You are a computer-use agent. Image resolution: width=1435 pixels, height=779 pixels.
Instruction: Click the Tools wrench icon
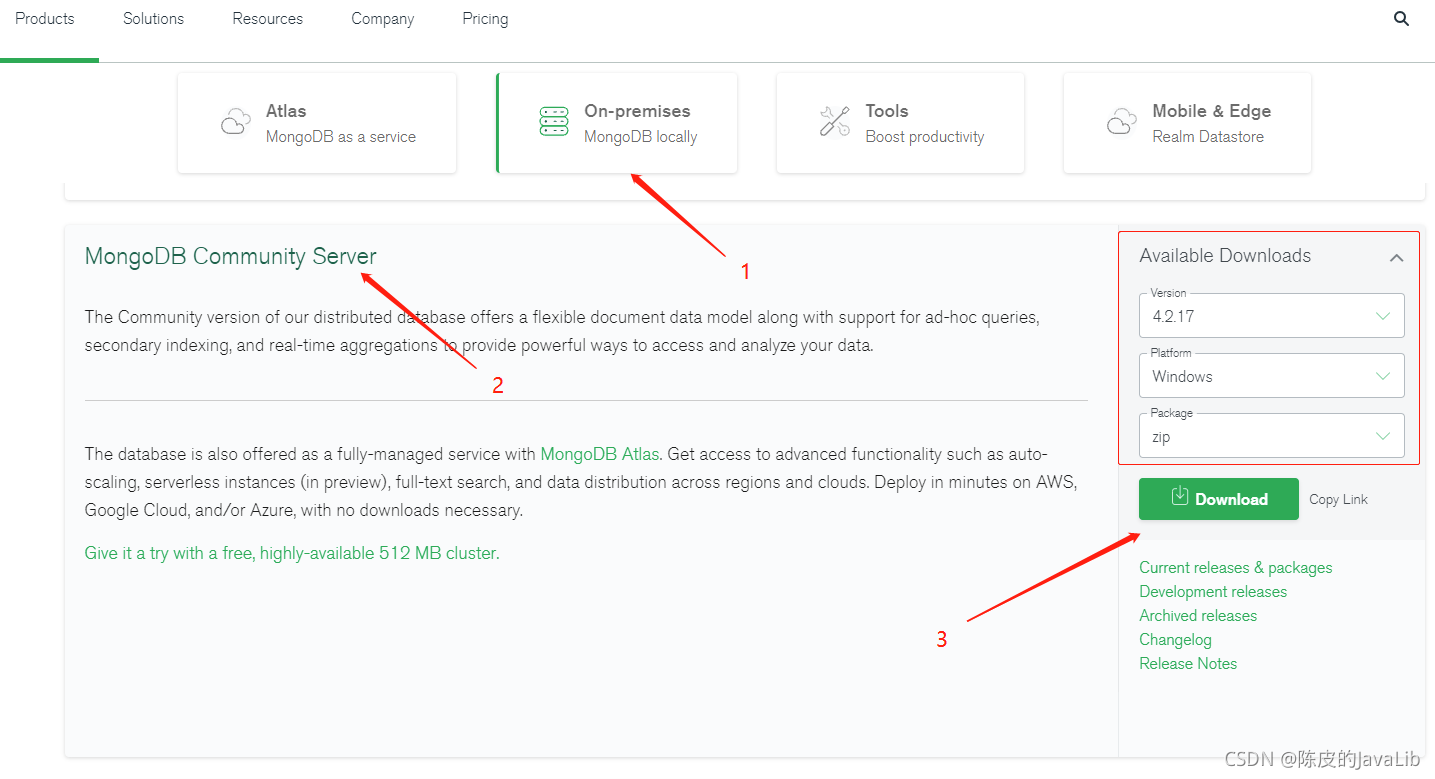click(834, 122)
